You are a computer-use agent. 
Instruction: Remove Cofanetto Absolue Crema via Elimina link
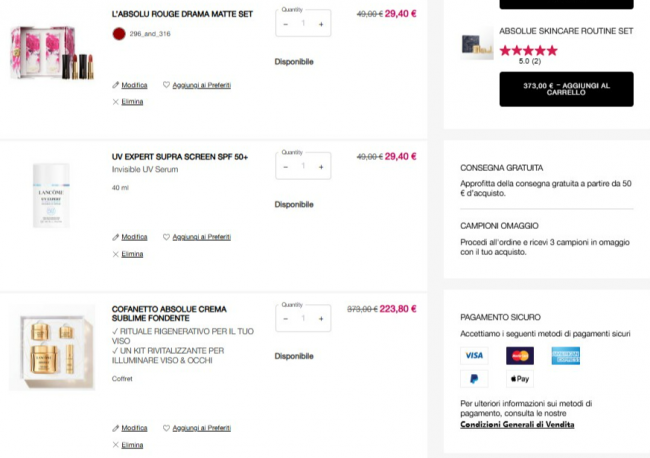(x=132, y=445)
